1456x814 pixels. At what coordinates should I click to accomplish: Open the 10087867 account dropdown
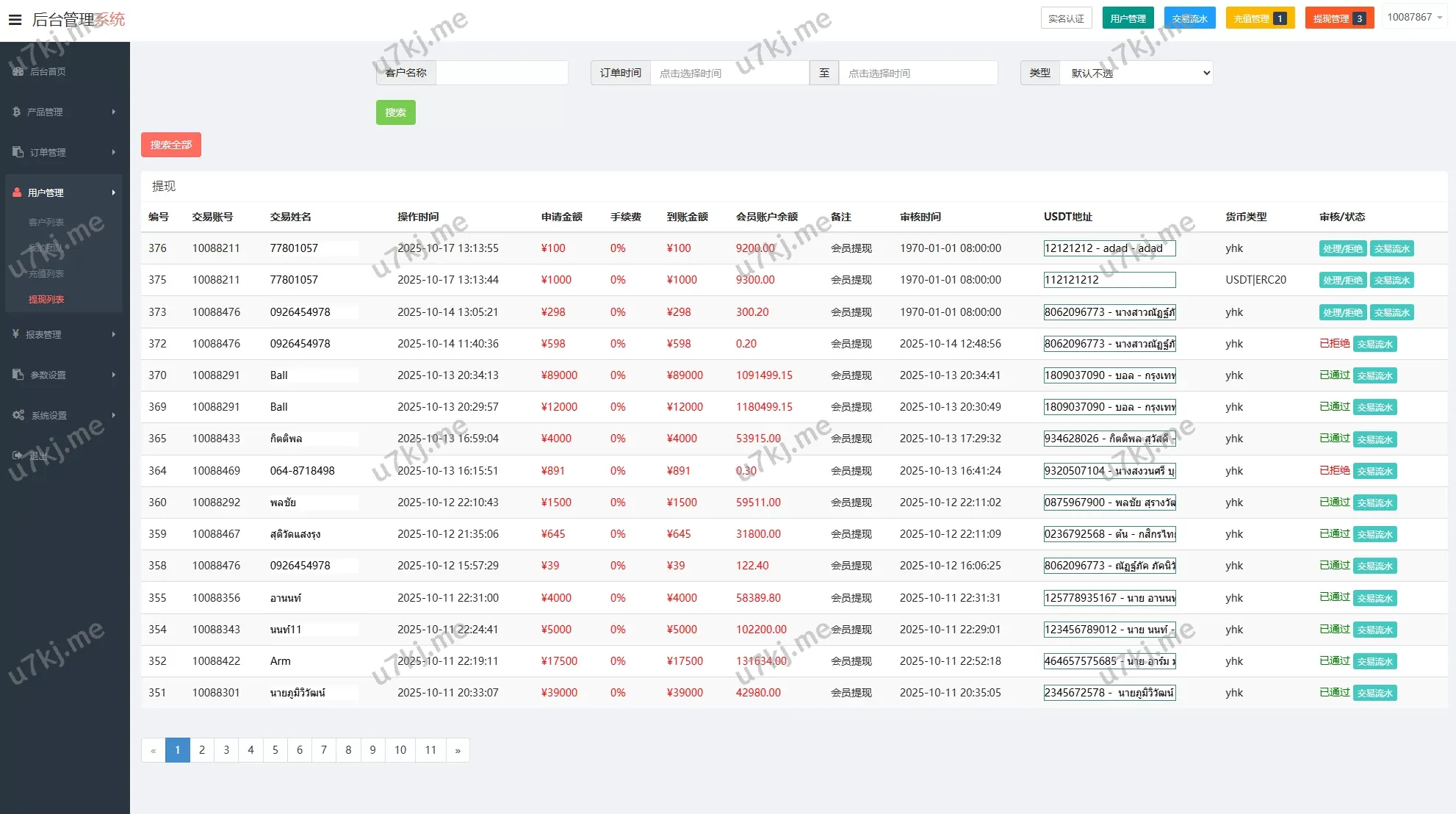[x=1414, y=18]
